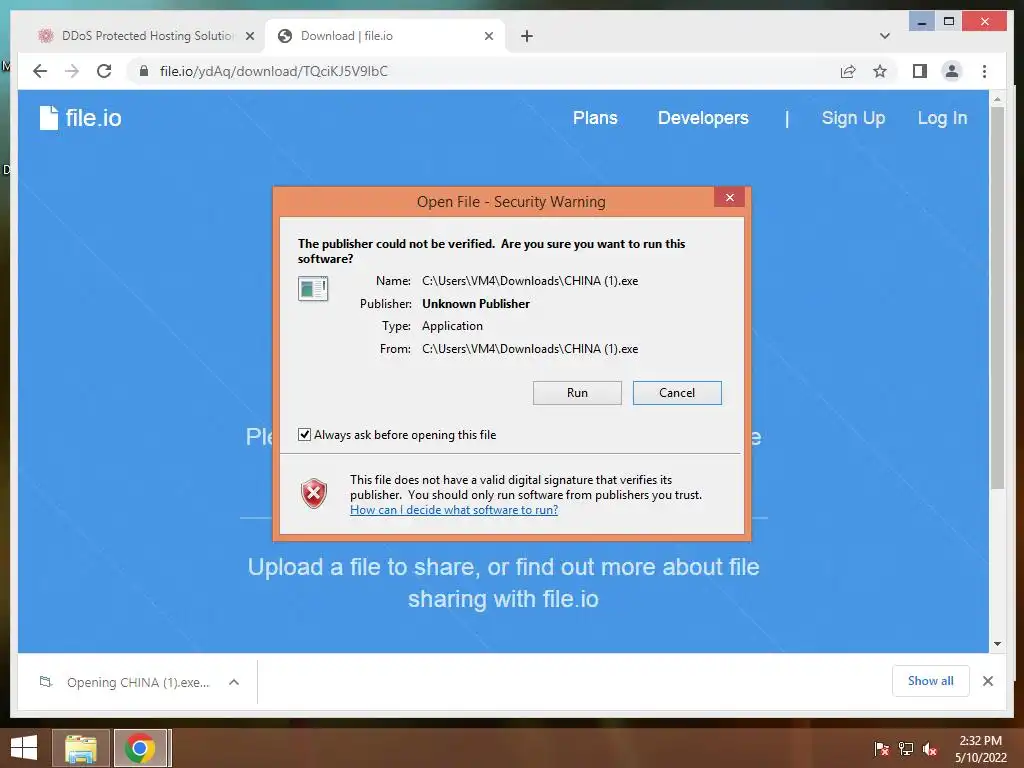Click the page vertical scrollbar thumb
Image resolution: width=1024 pixels, height=768 pixels.
click(x=997, y=297)
